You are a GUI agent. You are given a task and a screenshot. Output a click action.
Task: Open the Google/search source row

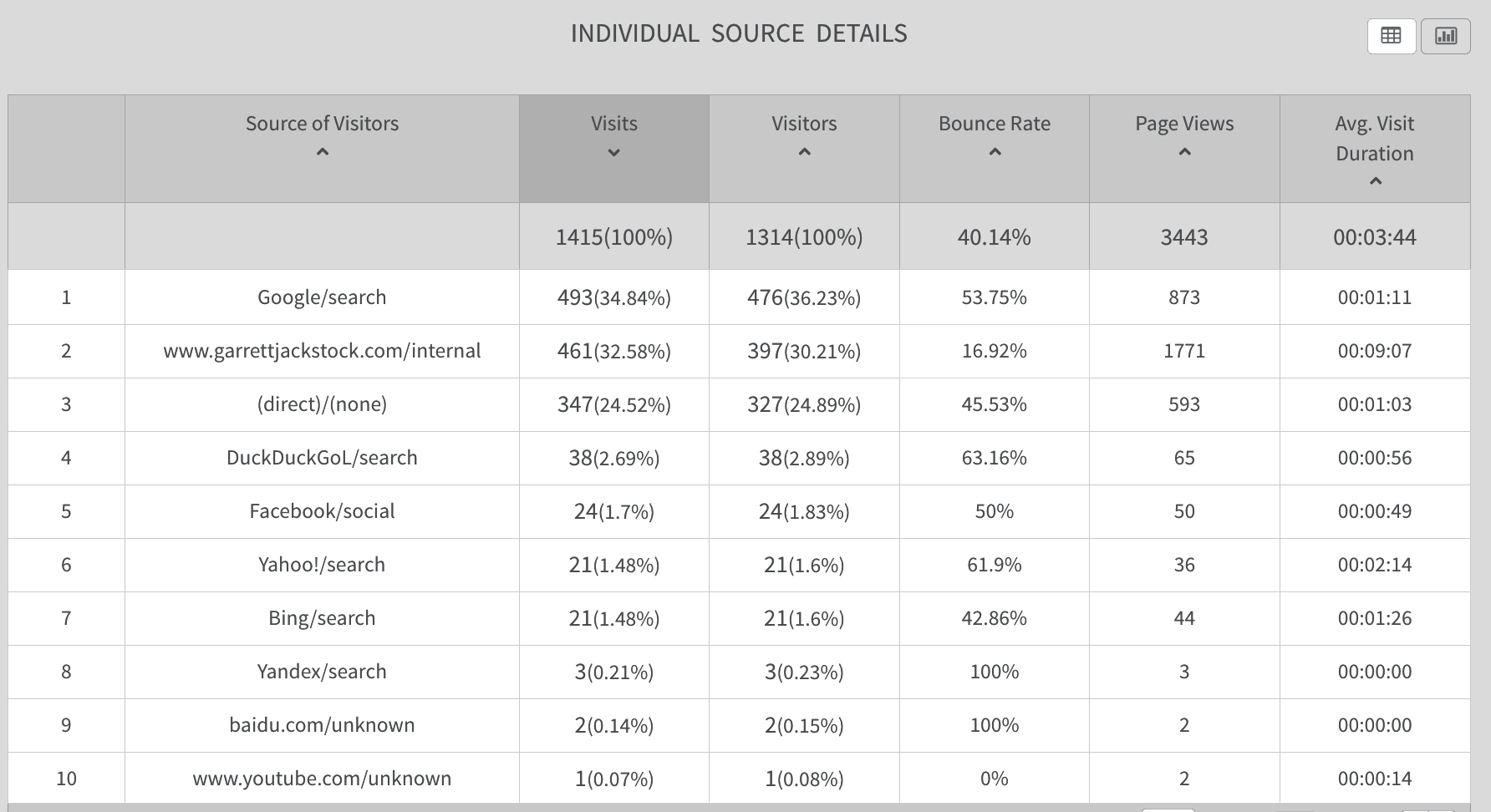[322, 297]
